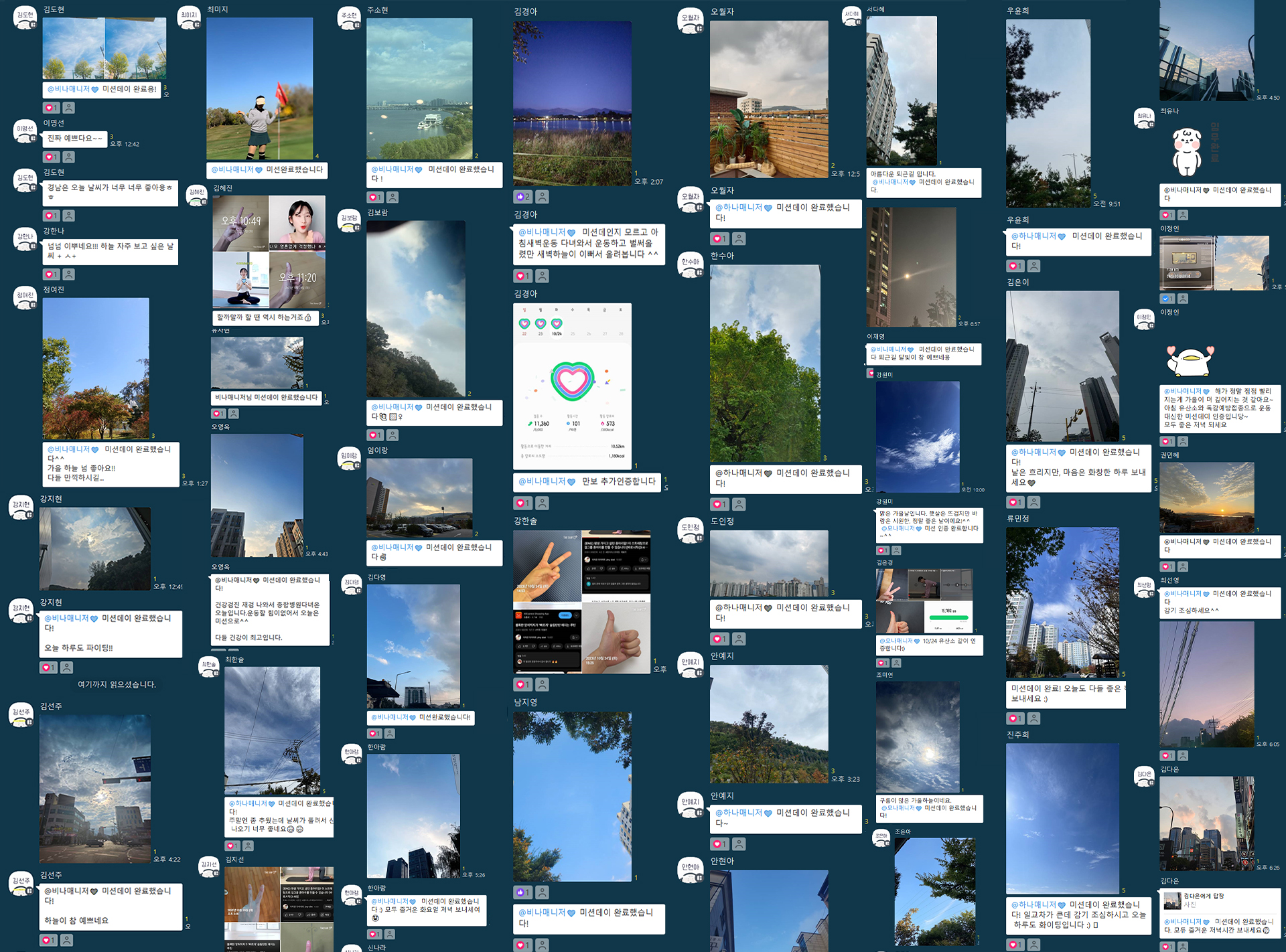Open 한수아's green tree sky photo

coord(765,364)
